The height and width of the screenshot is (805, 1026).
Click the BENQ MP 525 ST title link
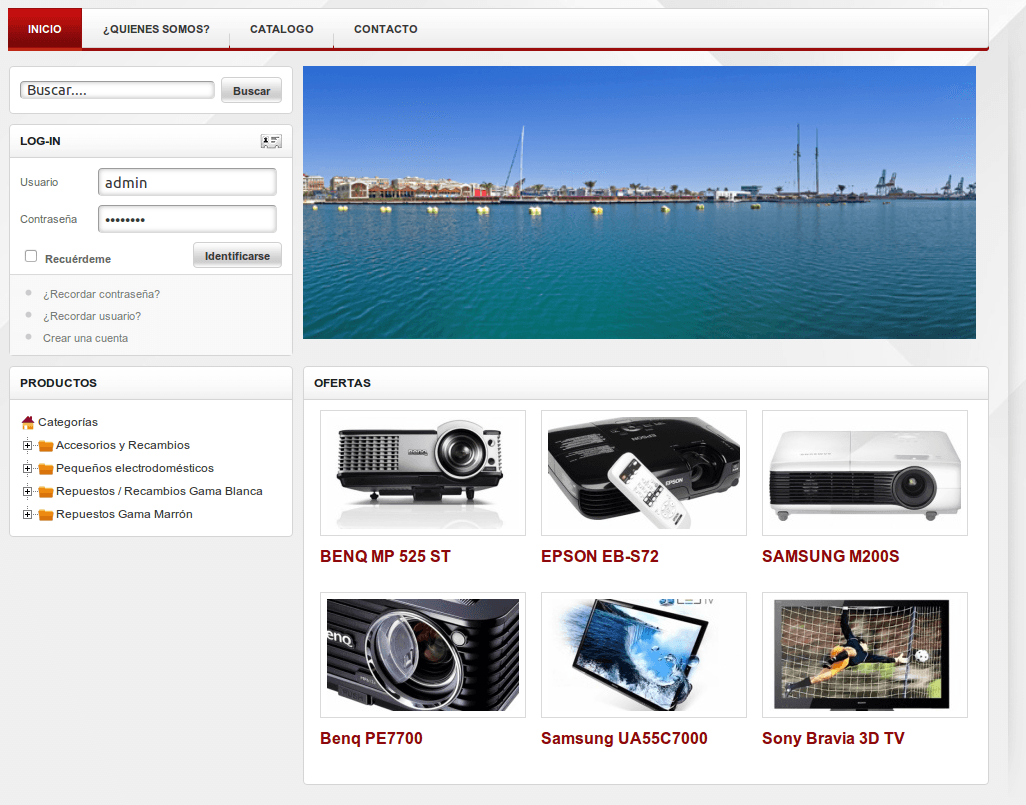point(385,556)
